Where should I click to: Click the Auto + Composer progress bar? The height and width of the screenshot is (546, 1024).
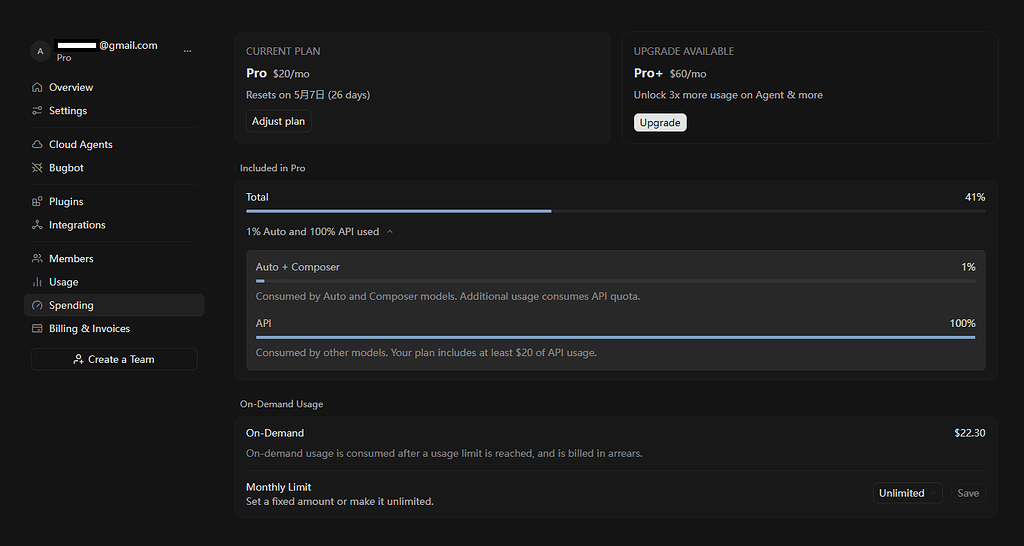point(616,281)
